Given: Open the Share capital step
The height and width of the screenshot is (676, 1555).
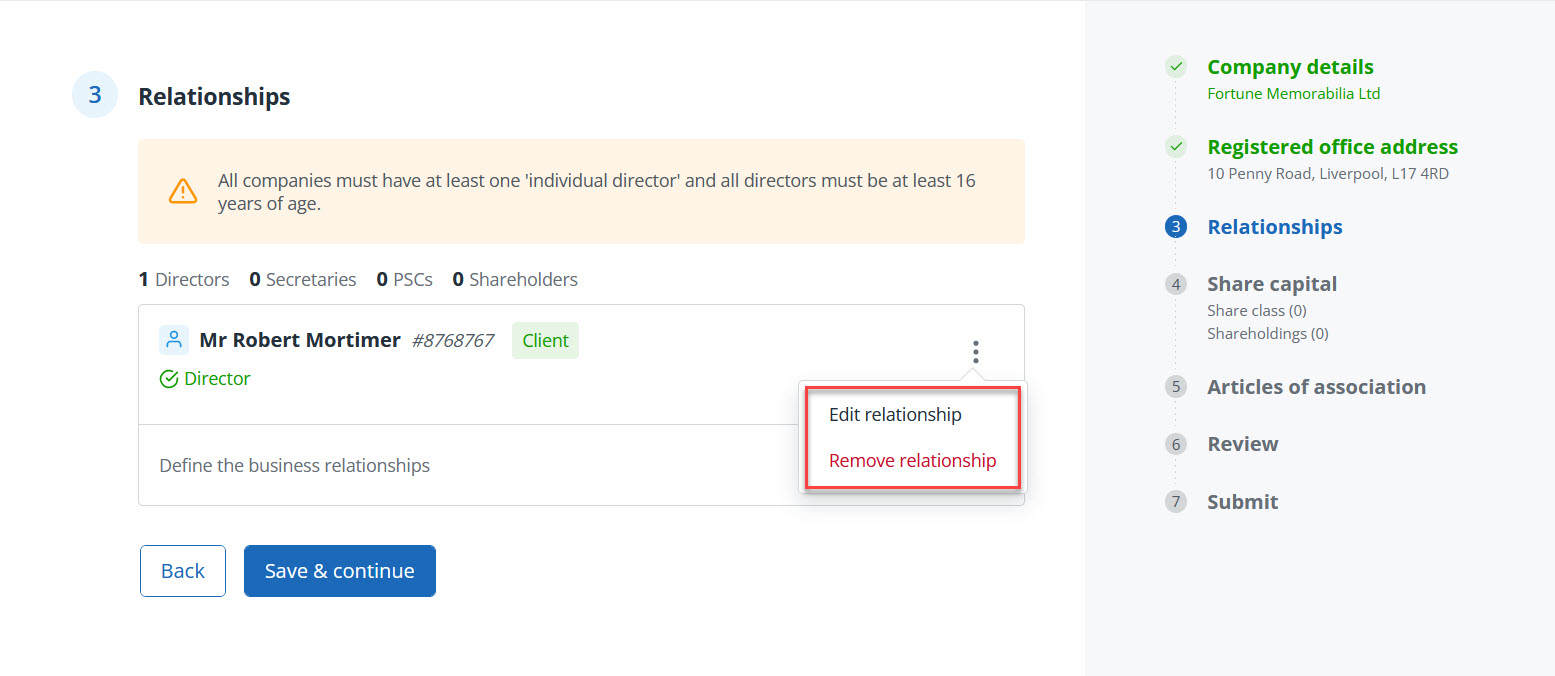Looking at the screenshot, I should [x=1271, y=284].
